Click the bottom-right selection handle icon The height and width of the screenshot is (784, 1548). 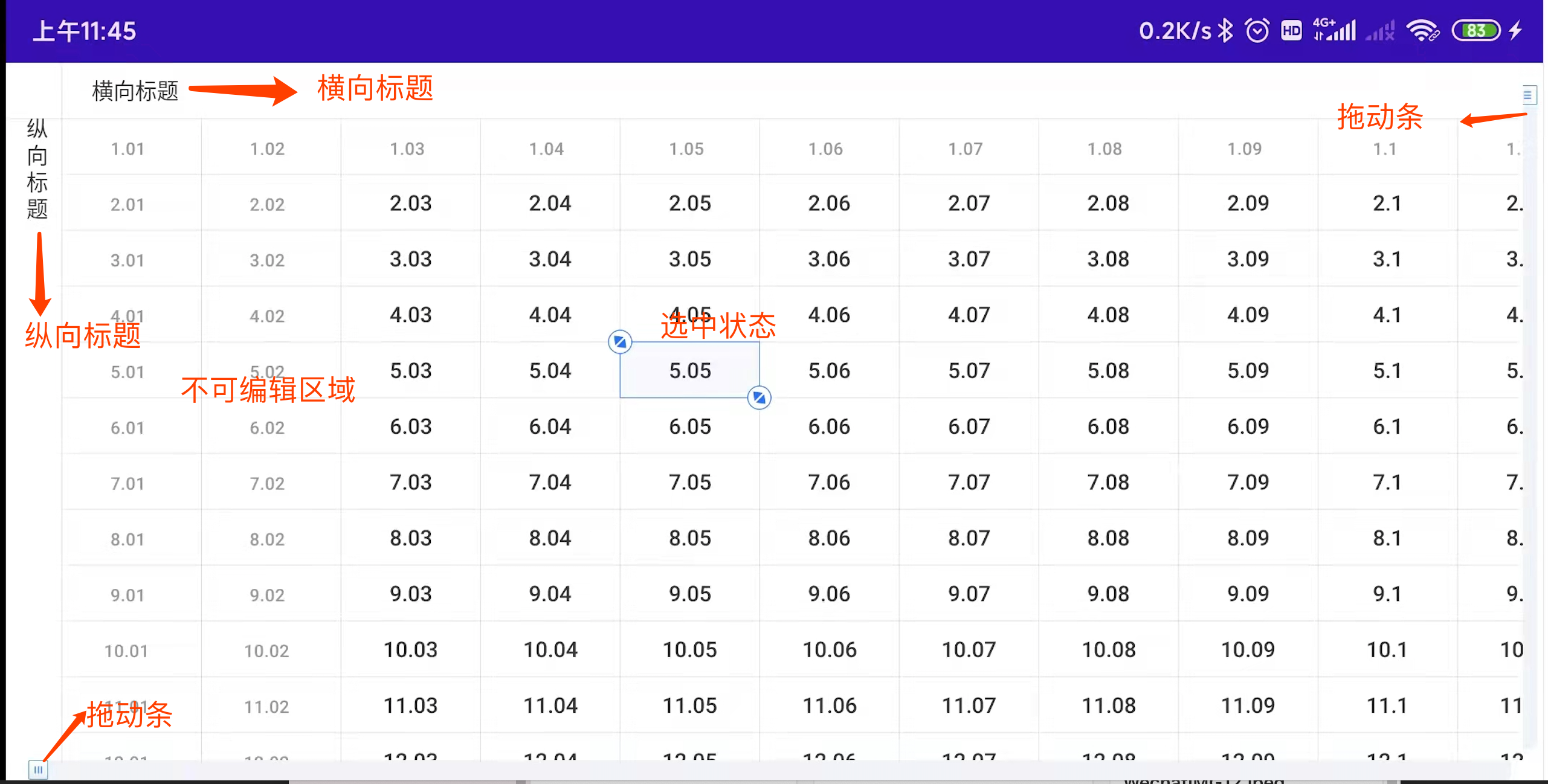(x=758, y=397)
